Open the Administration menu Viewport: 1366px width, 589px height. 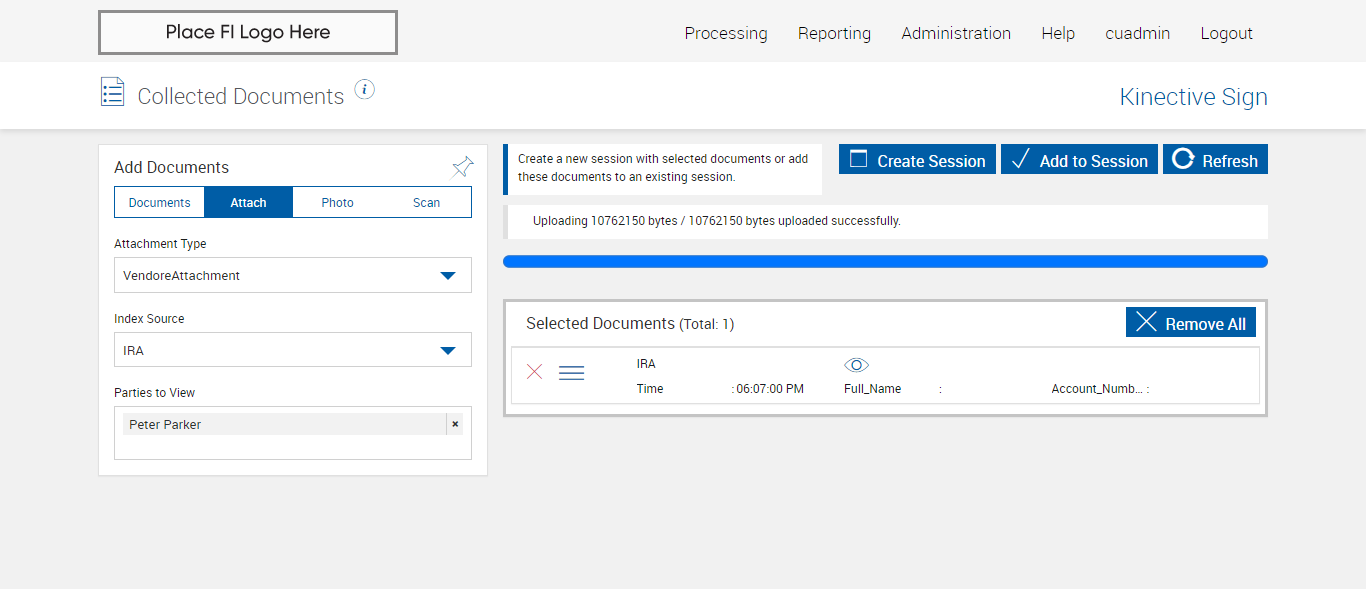tap(956, 33)
